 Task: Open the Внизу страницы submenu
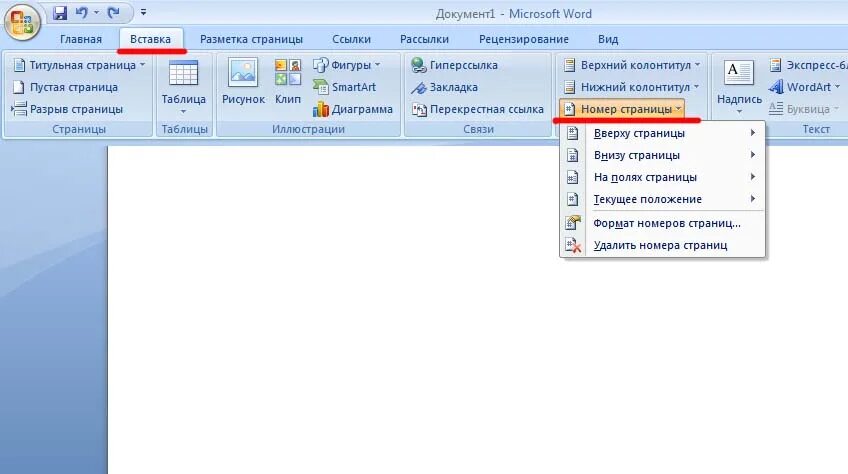pos(662,155)
